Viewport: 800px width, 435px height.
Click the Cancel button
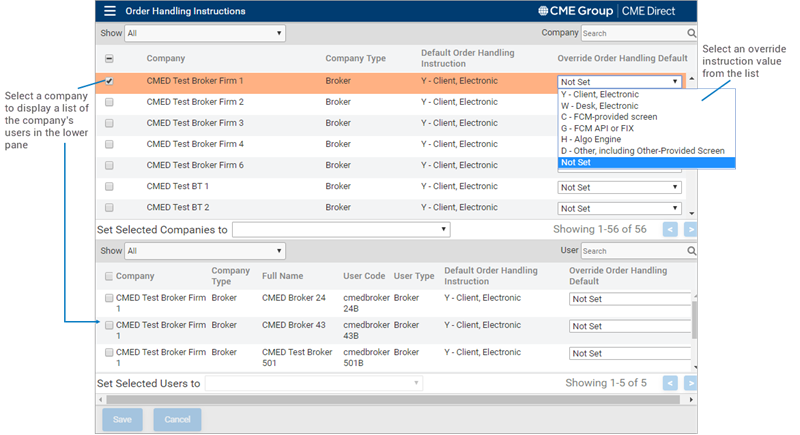tap(177, 419)
